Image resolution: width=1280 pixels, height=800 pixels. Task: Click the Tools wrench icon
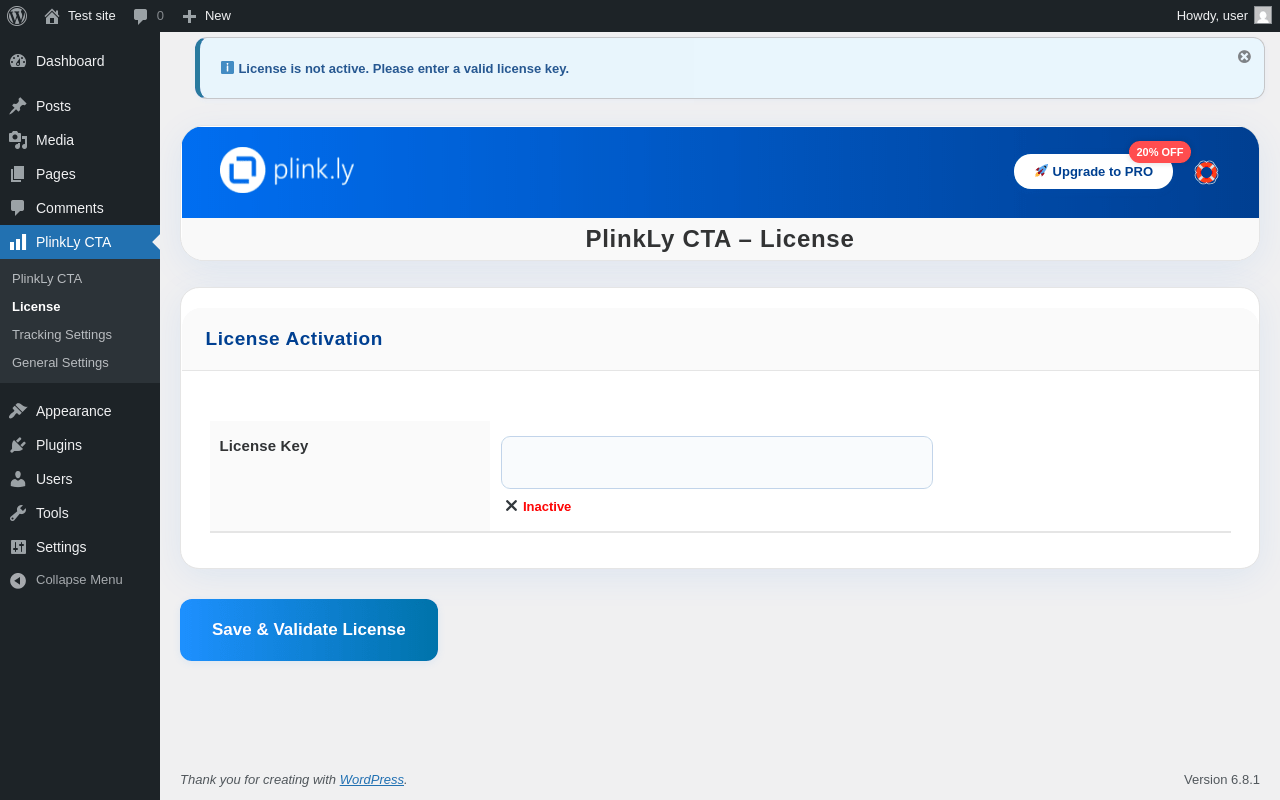[x=18, y=513]
